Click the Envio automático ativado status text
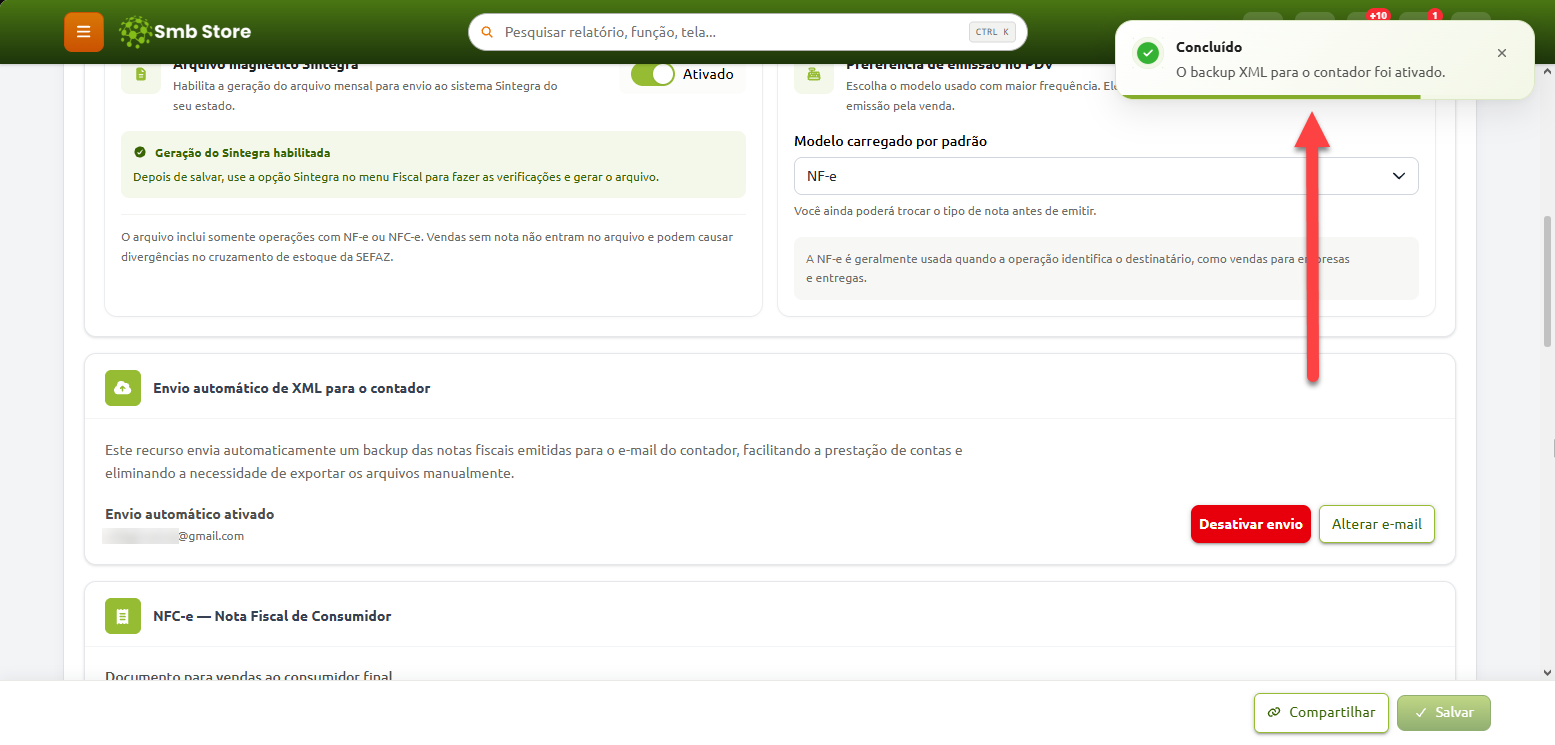1555x745 pixels. click(x=190, y=514)
